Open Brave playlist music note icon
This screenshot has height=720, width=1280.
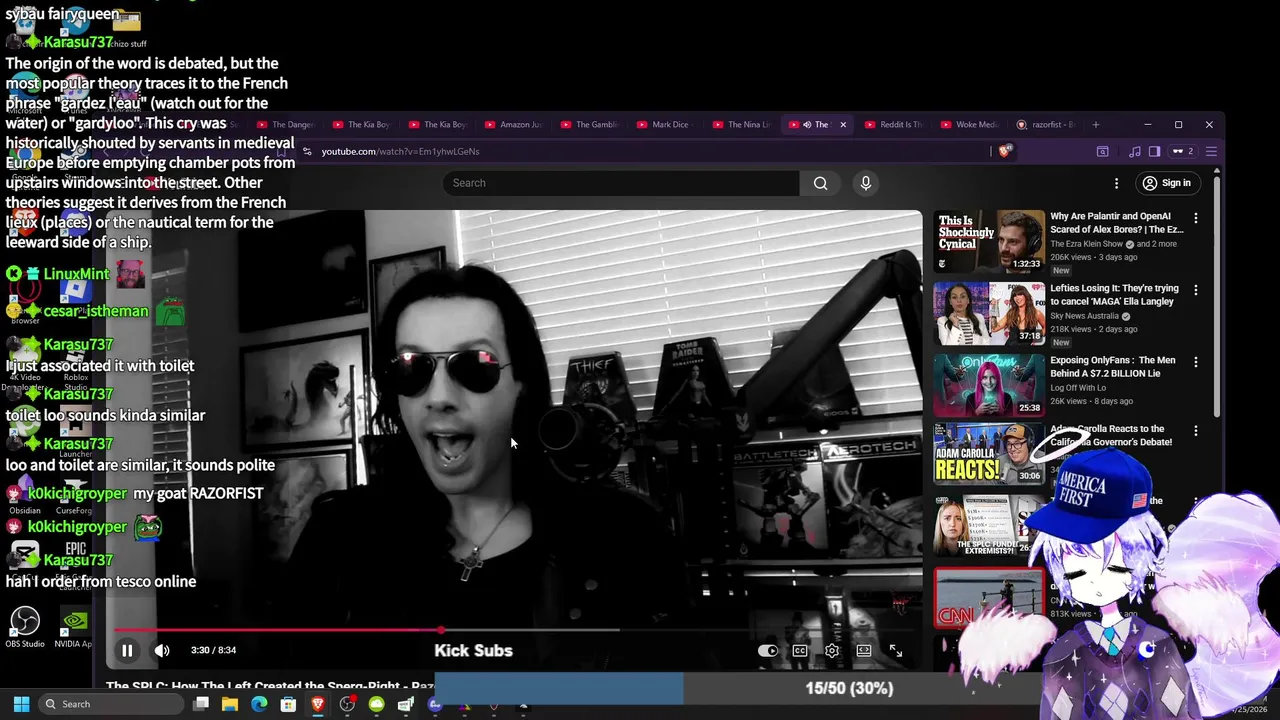tap(1134, 151)
